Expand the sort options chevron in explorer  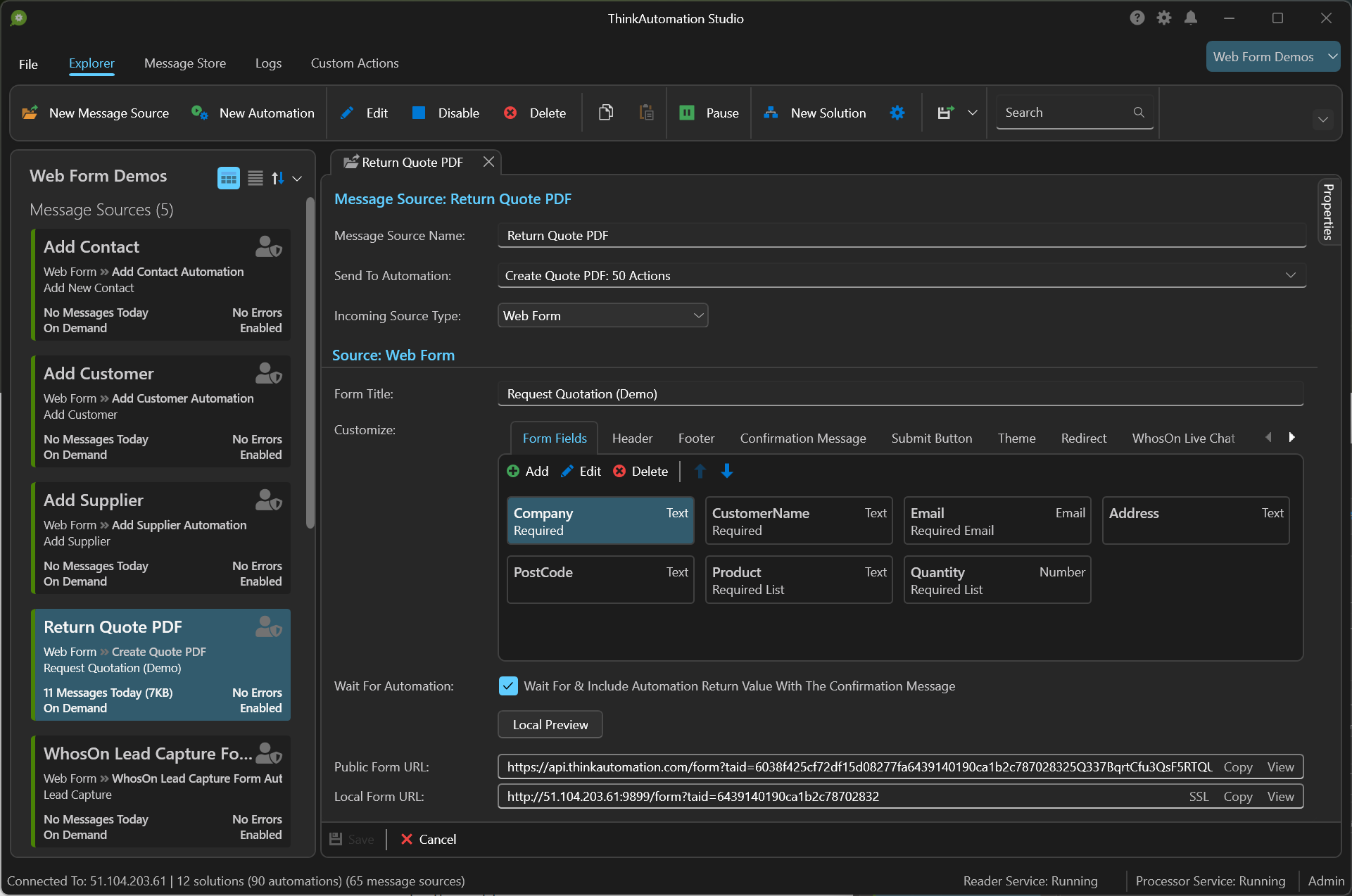click(297, 179)
